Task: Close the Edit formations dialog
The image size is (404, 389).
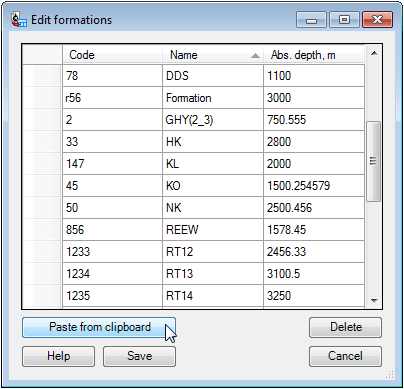Action: (x=377, y=20)
